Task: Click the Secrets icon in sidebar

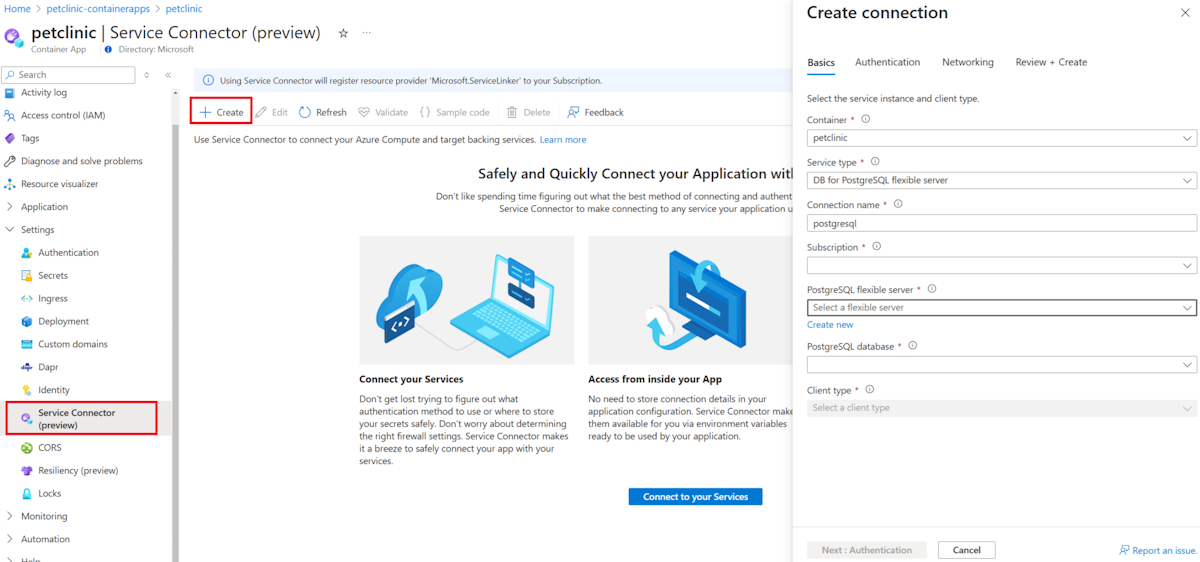Action: [27, 276]
